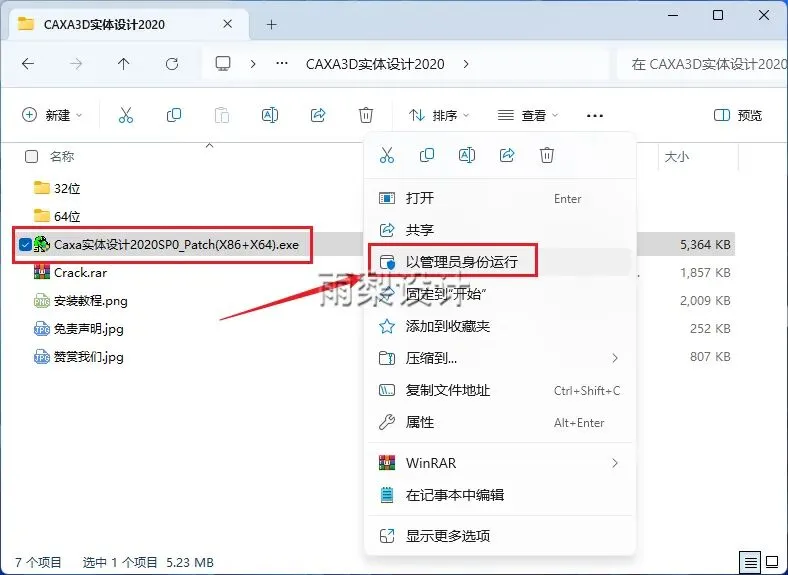Select 属性 in the context menu
Screen dimensions: 788x575
click(x=500, y=422)
